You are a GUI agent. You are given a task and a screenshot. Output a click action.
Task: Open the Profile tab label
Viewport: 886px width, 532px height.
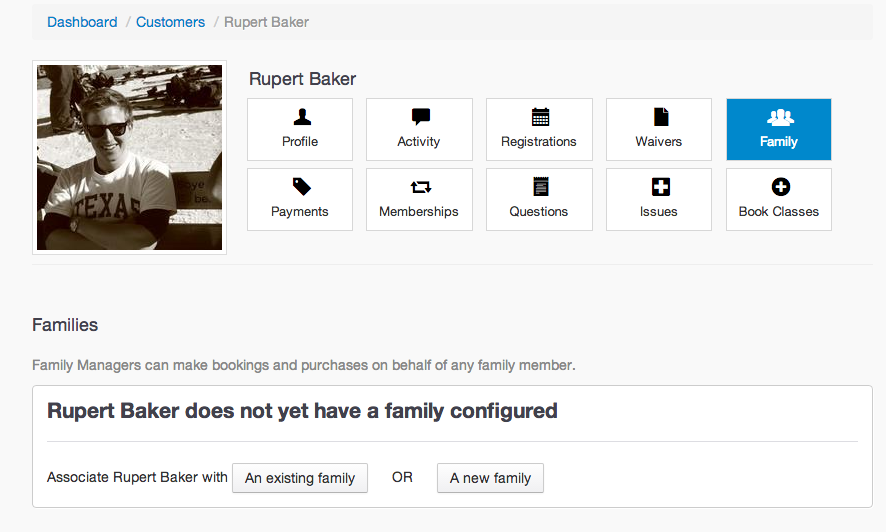(300, 142)
